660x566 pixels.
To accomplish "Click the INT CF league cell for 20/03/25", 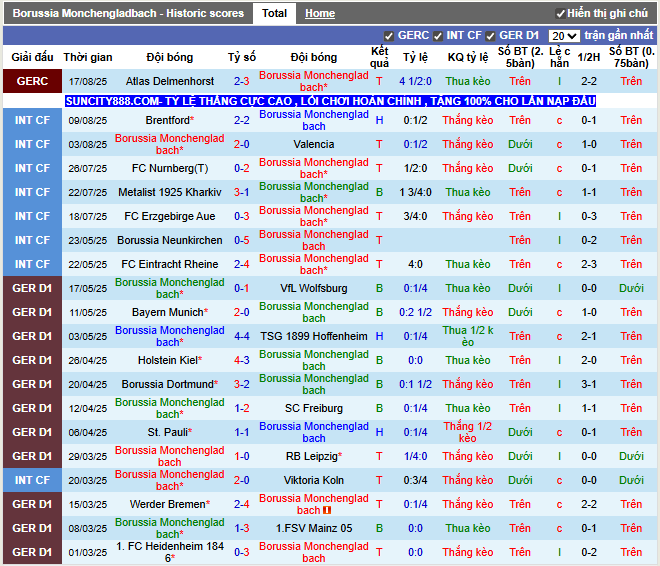I will pyautogui.click(x=32, y=480).
